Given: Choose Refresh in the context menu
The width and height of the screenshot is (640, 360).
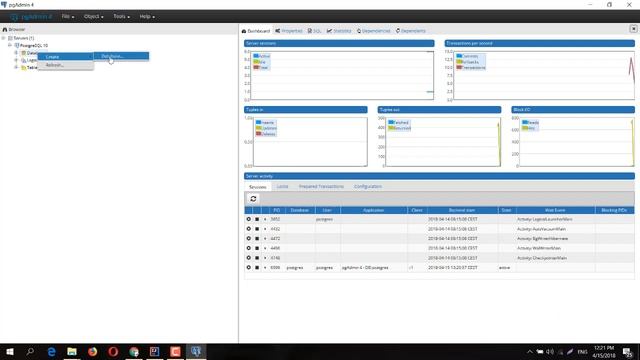Looking at the screenshot, I should coord(65,65).
